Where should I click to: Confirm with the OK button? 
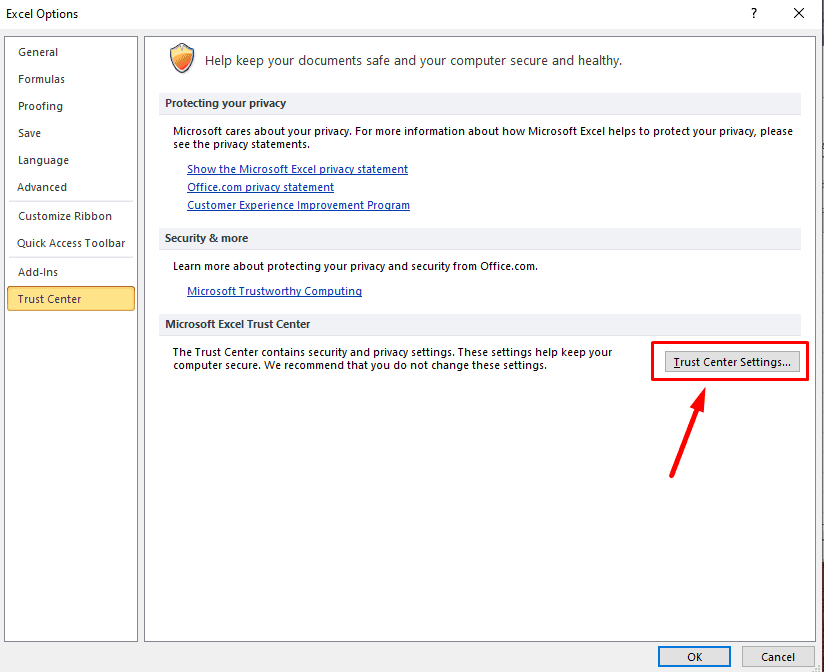(x=694, y=657)
